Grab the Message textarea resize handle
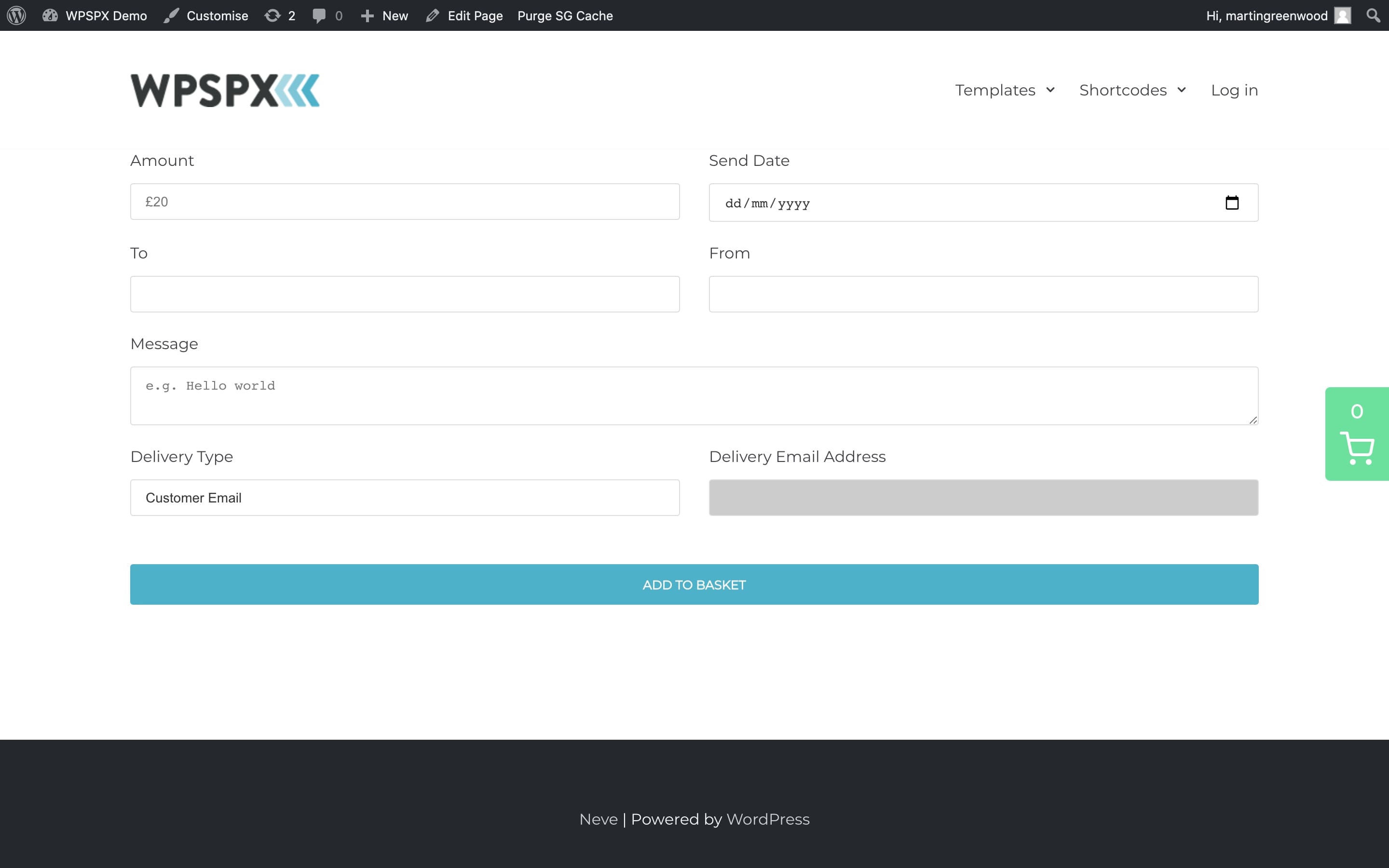 [x=1253, y=420]
